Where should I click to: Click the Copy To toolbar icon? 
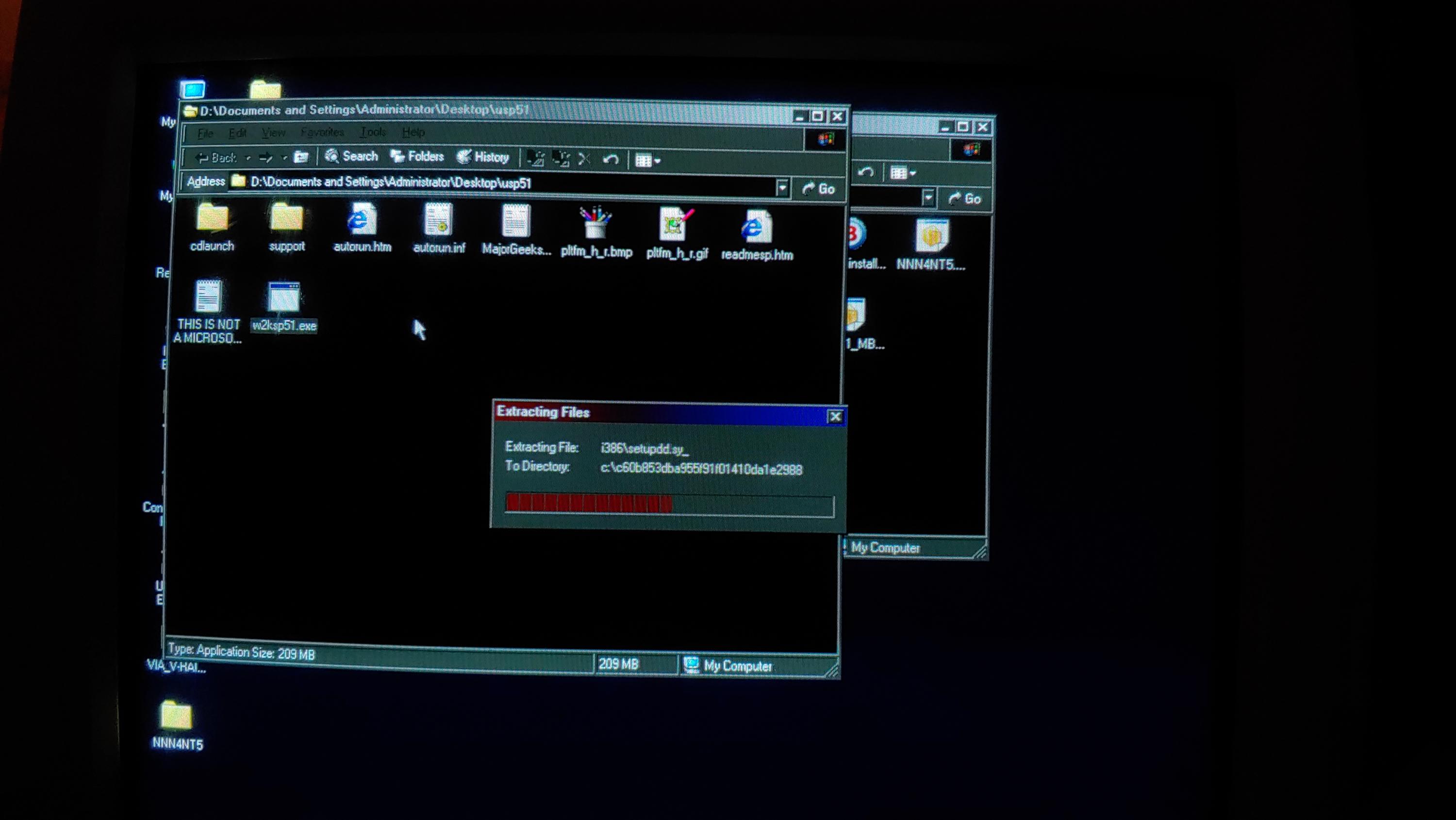coord(561,159)
